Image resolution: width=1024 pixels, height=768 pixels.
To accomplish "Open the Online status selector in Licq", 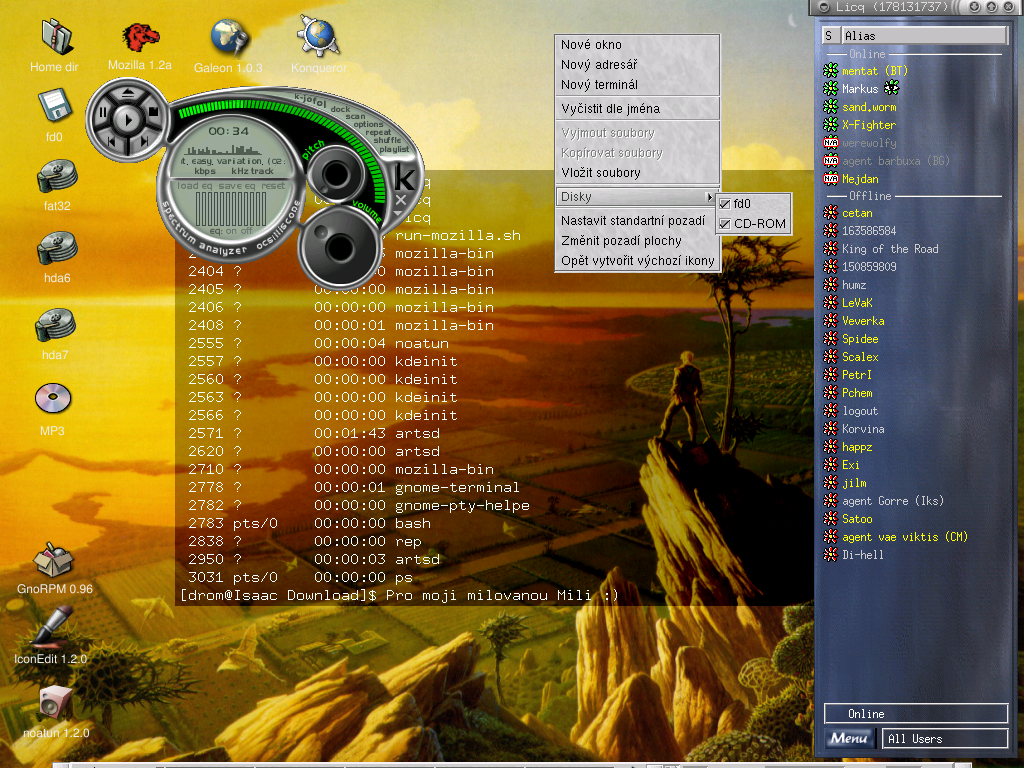I will tap(915, 714).
